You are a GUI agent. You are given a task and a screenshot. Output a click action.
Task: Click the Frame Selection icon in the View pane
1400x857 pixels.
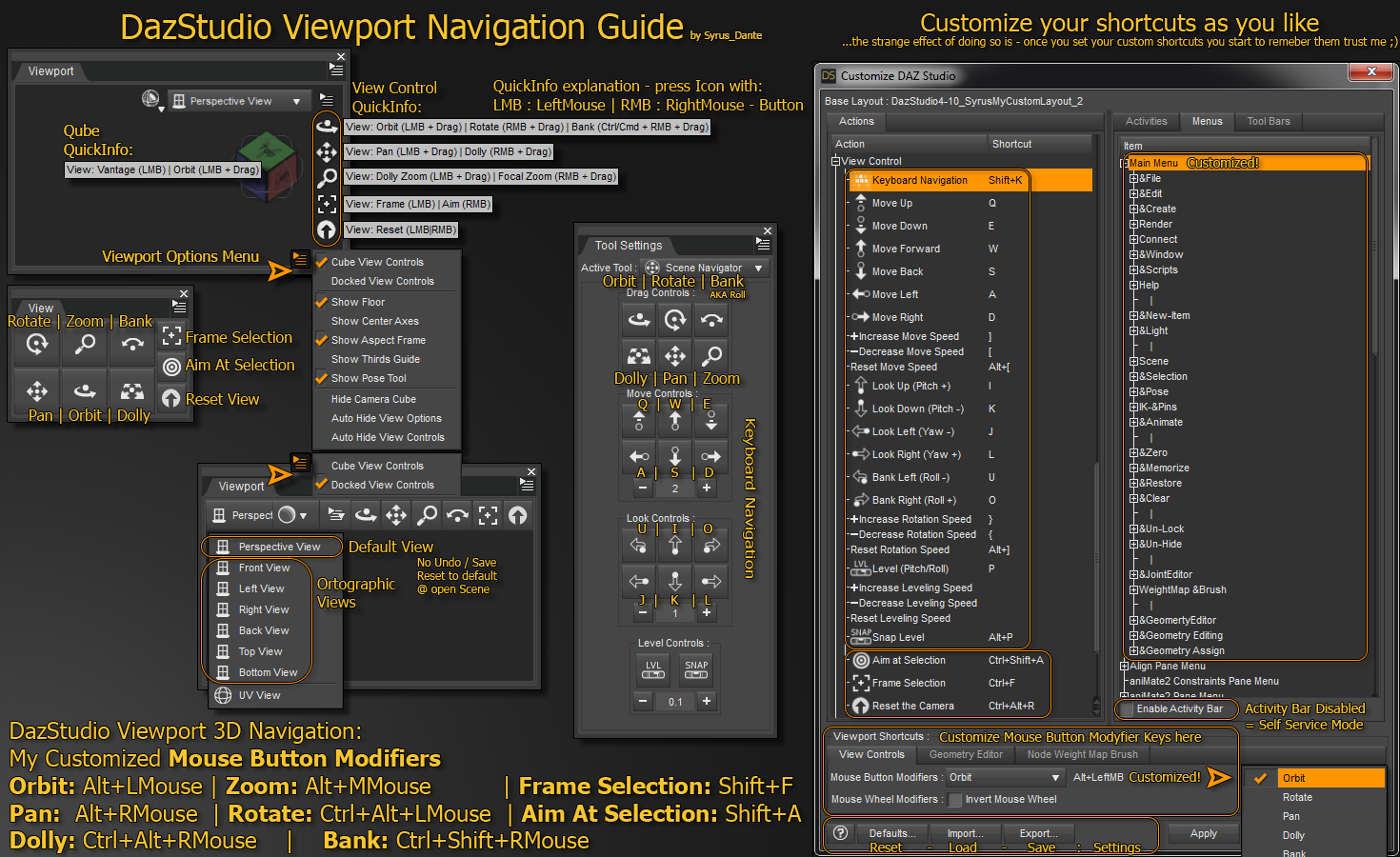[171, 335]
